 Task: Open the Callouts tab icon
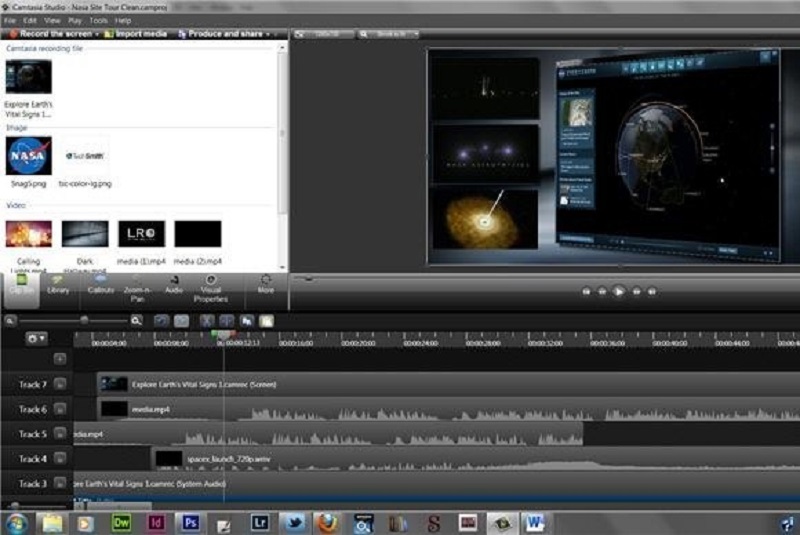tap(101, 285)
